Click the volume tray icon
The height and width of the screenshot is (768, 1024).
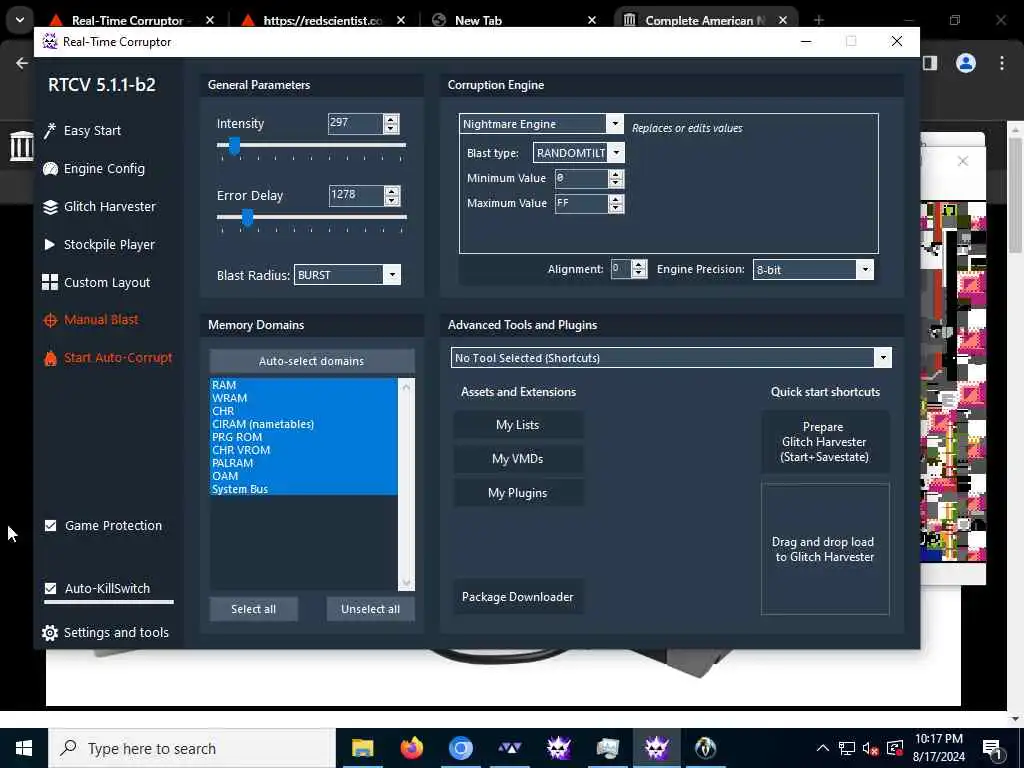(869, 749)
